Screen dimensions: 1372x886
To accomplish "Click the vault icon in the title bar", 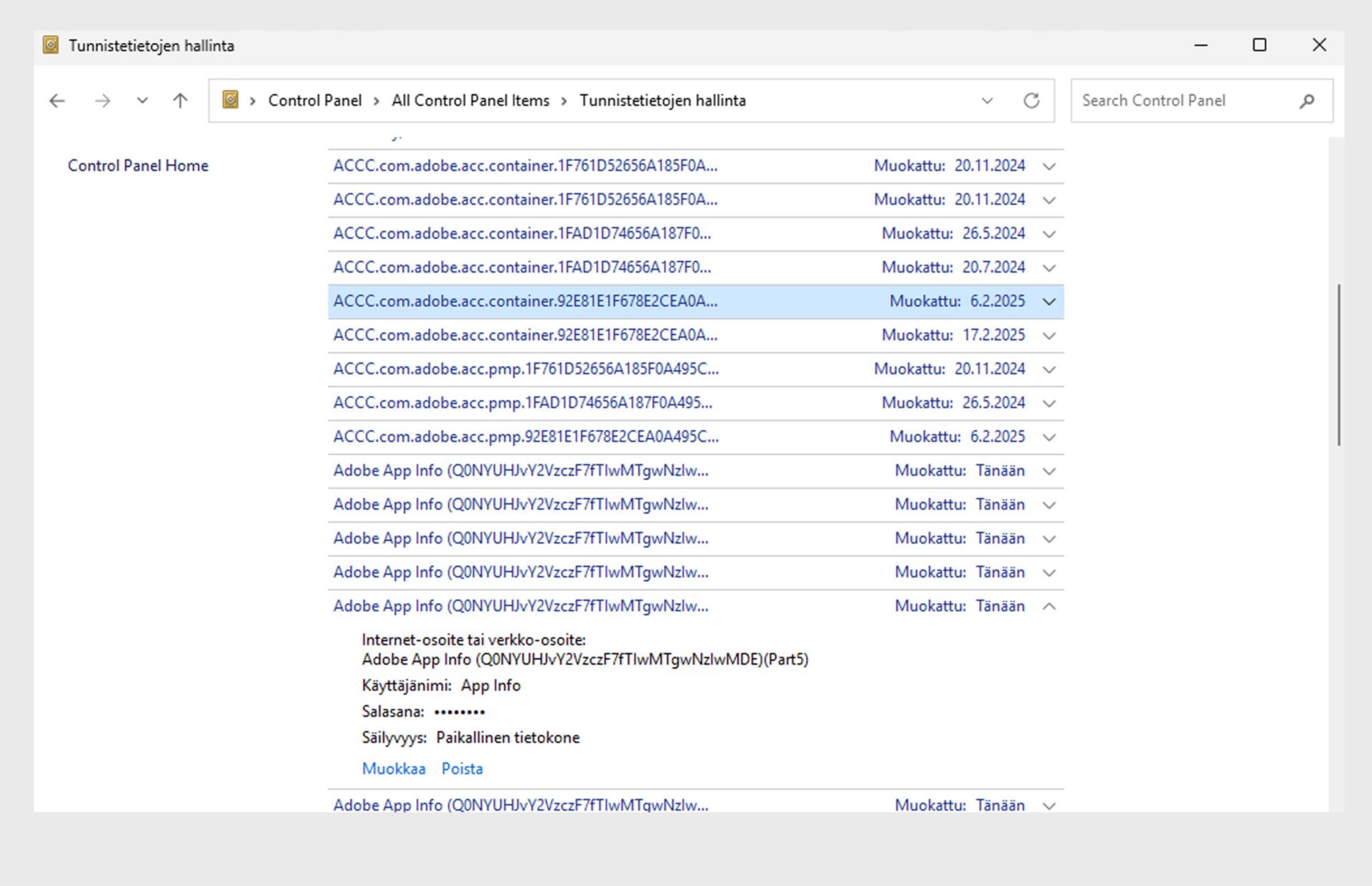I will [x=51, y=45].
